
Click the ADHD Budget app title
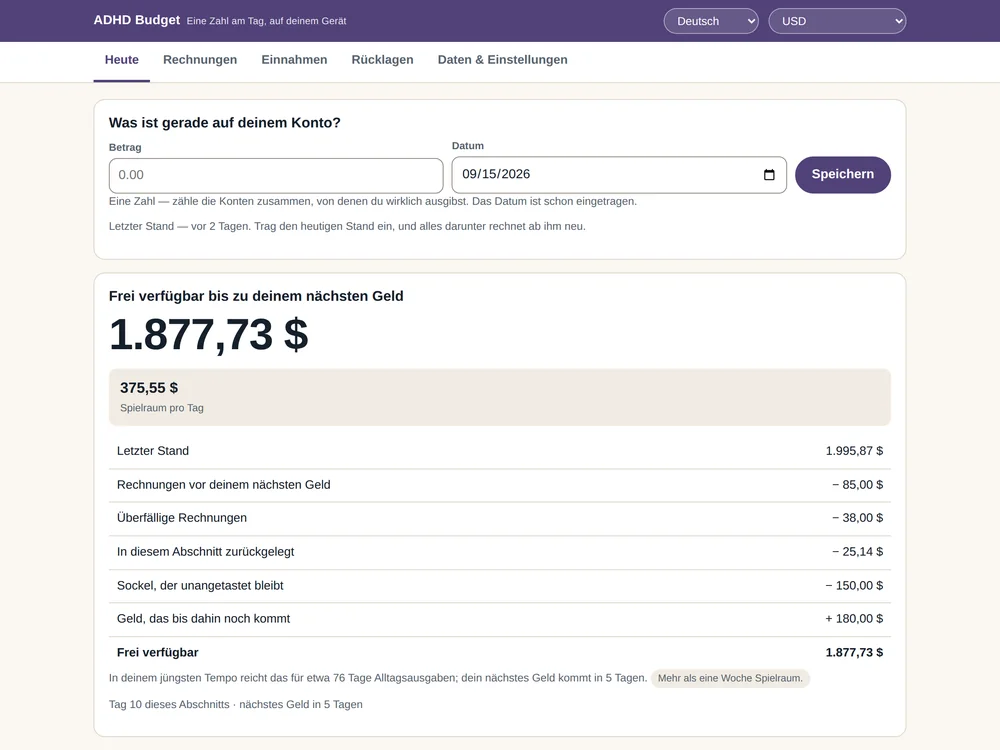click(136, 20)
